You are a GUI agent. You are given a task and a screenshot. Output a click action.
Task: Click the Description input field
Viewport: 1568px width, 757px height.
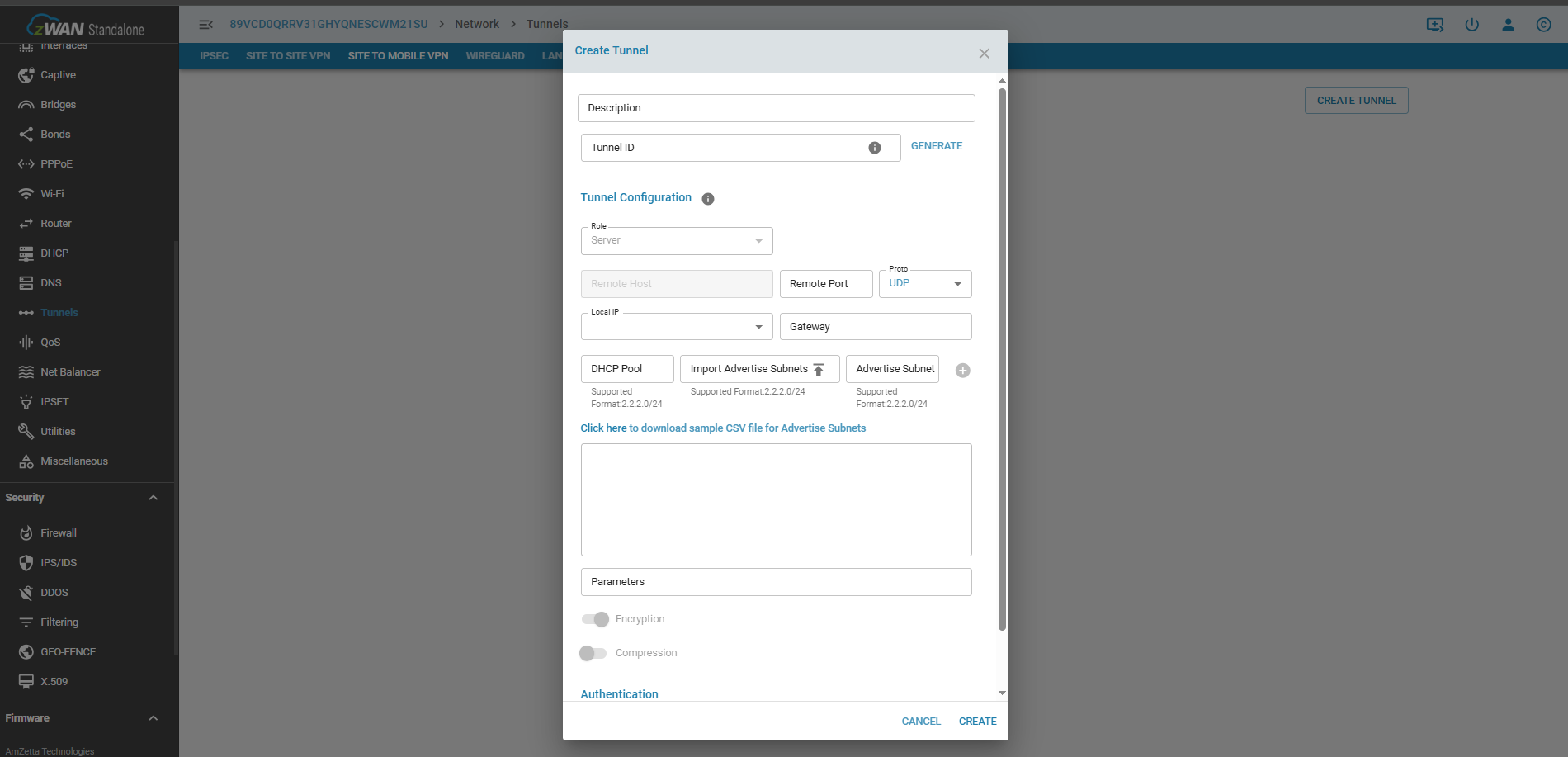click(x=776, y=108)
